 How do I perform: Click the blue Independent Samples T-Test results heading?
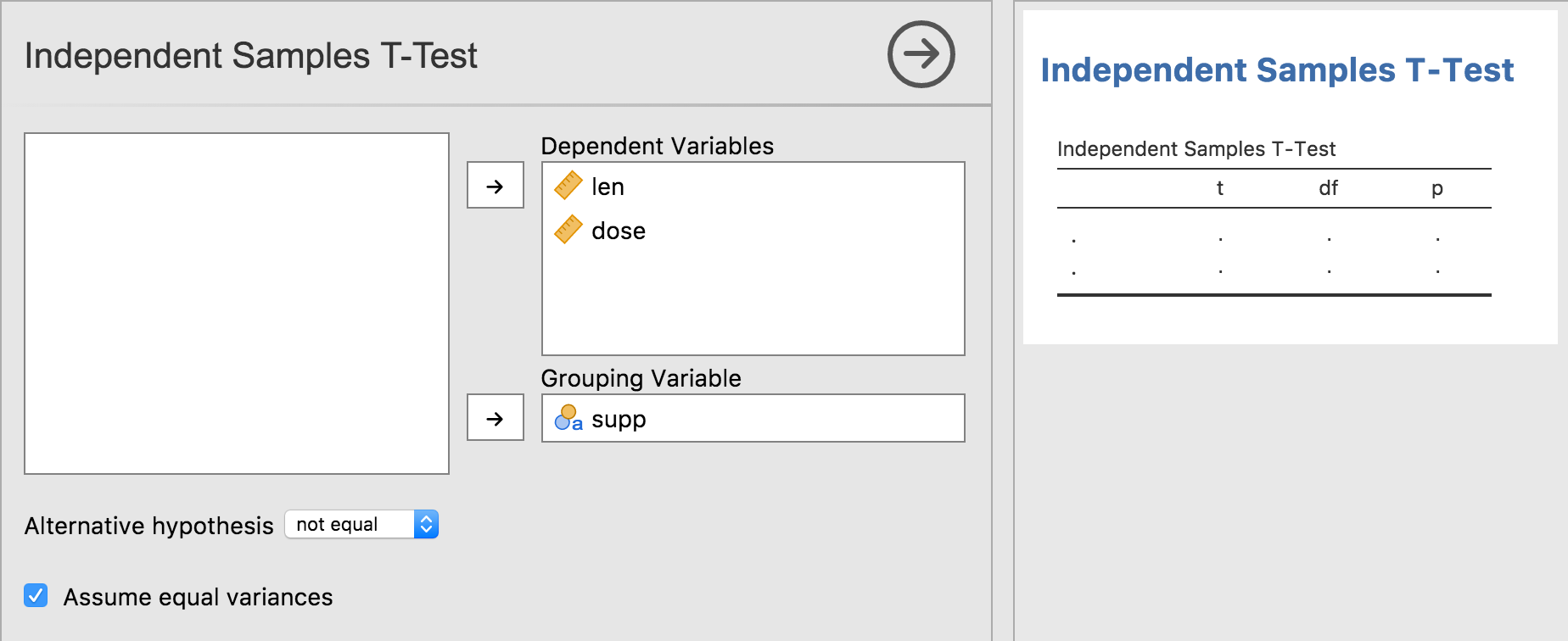tap(1276, 70)
